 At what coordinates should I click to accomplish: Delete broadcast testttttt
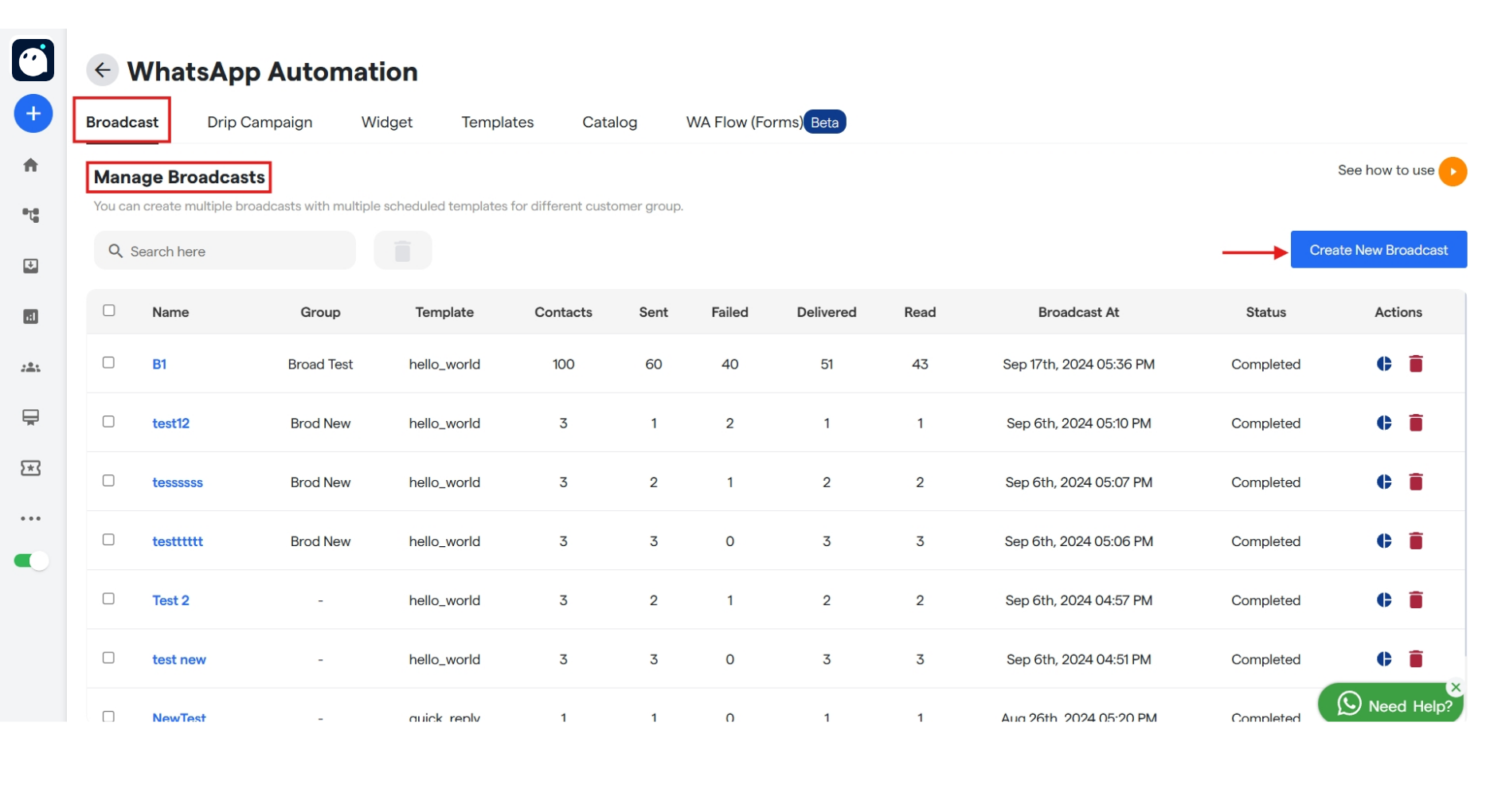1415,541
